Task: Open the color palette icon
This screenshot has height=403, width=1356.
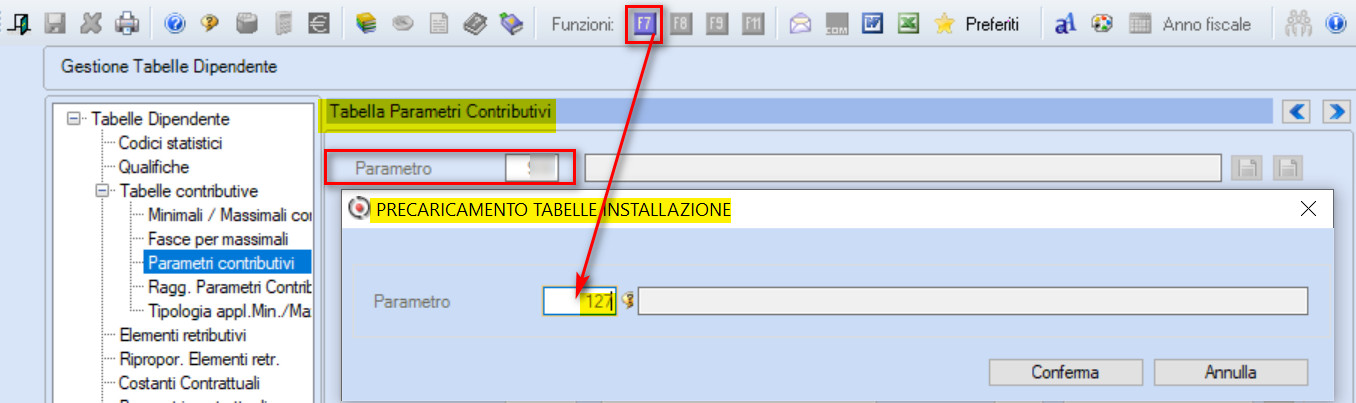Action: pyautogui.click(x=1102, y=23)
